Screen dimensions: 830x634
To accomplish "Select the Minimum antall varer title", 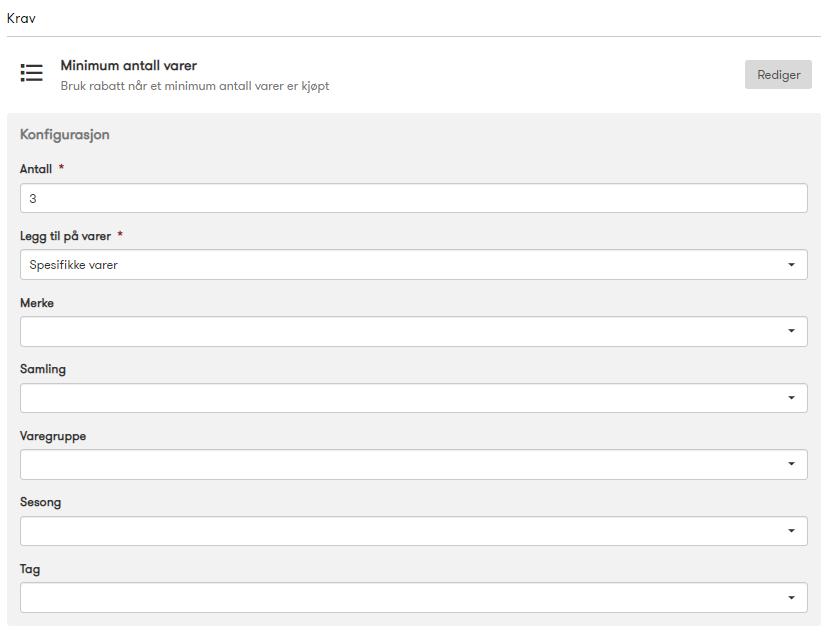I will 129,66.
